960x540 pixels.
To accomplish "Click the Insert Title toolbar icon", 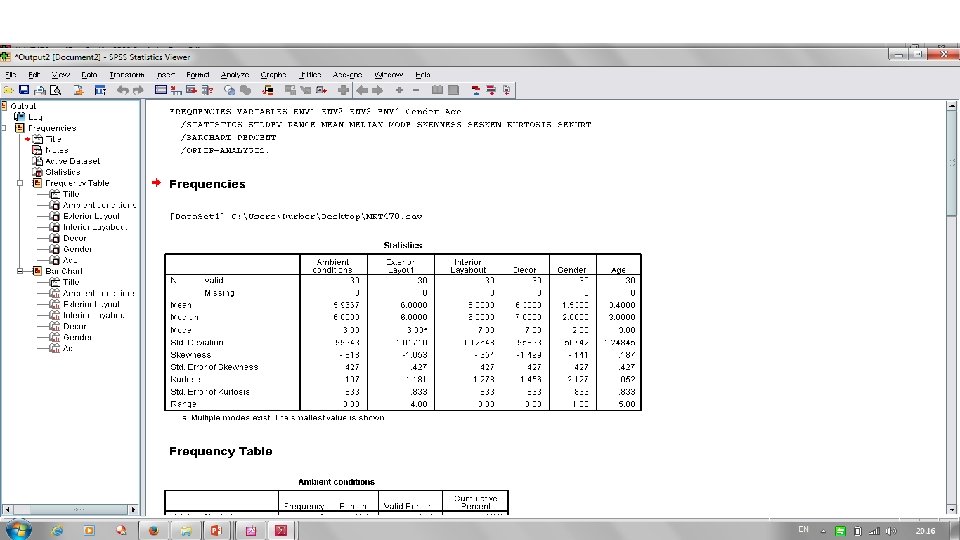I will (491, 90).
